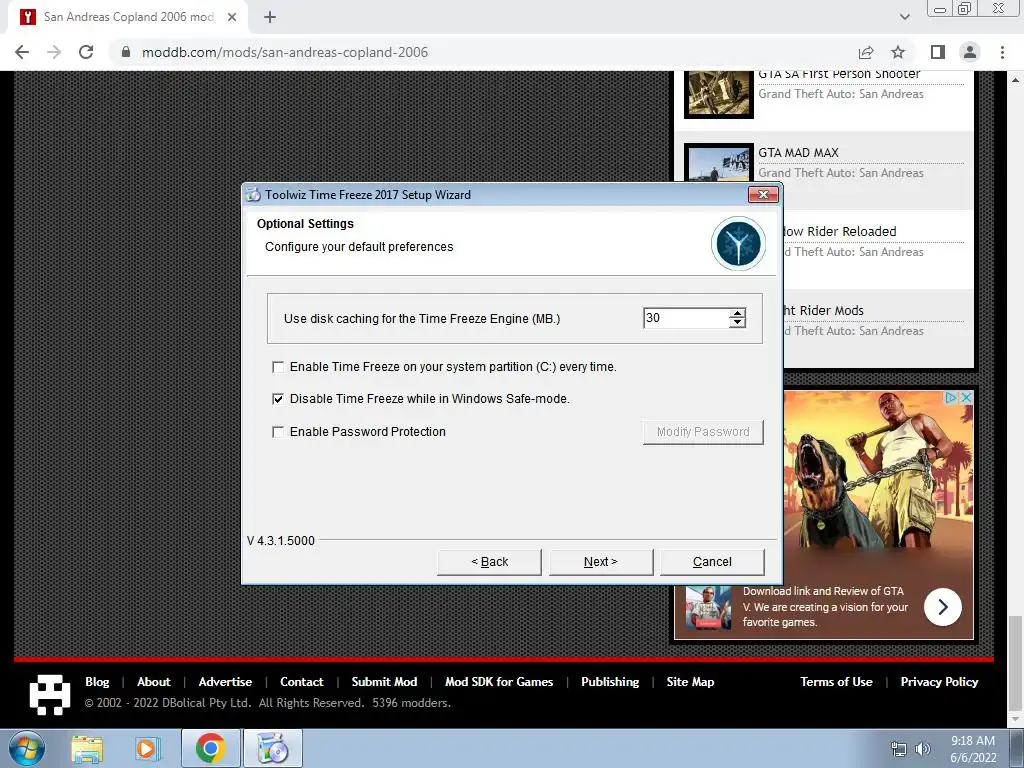Open Mod SDK for Games link
This screenshot has width=1024, height=768.
coord(499,682)
